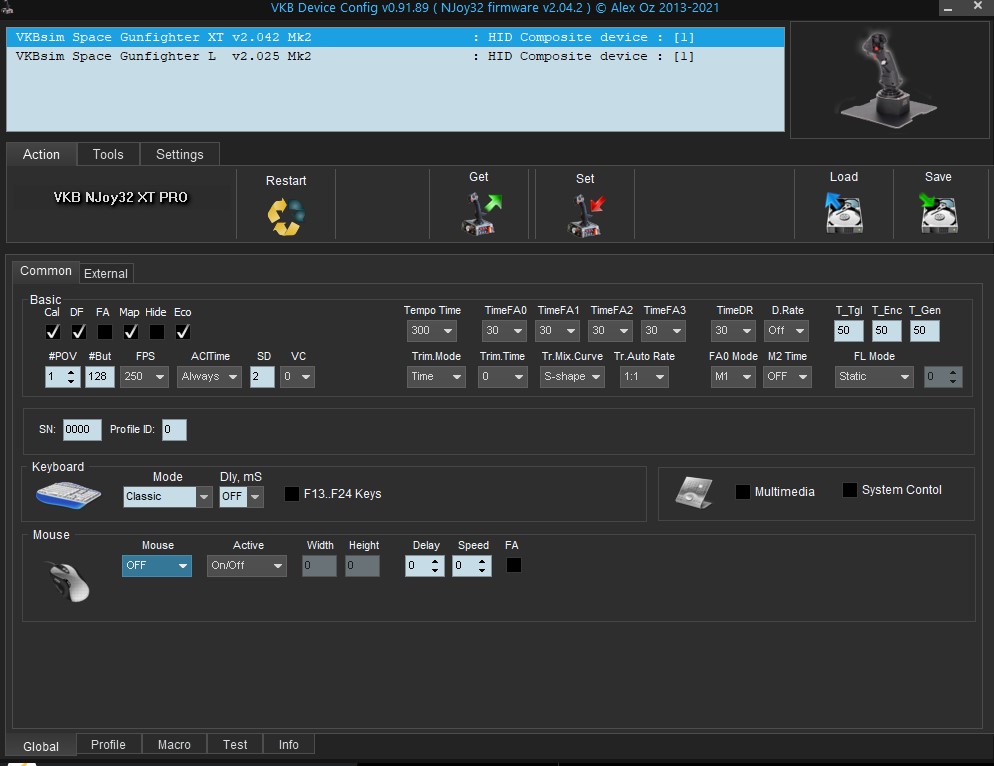Screen dimensions: 994x766
Task: Click the multimedia CD icon
Action: (x=694, y=491)
